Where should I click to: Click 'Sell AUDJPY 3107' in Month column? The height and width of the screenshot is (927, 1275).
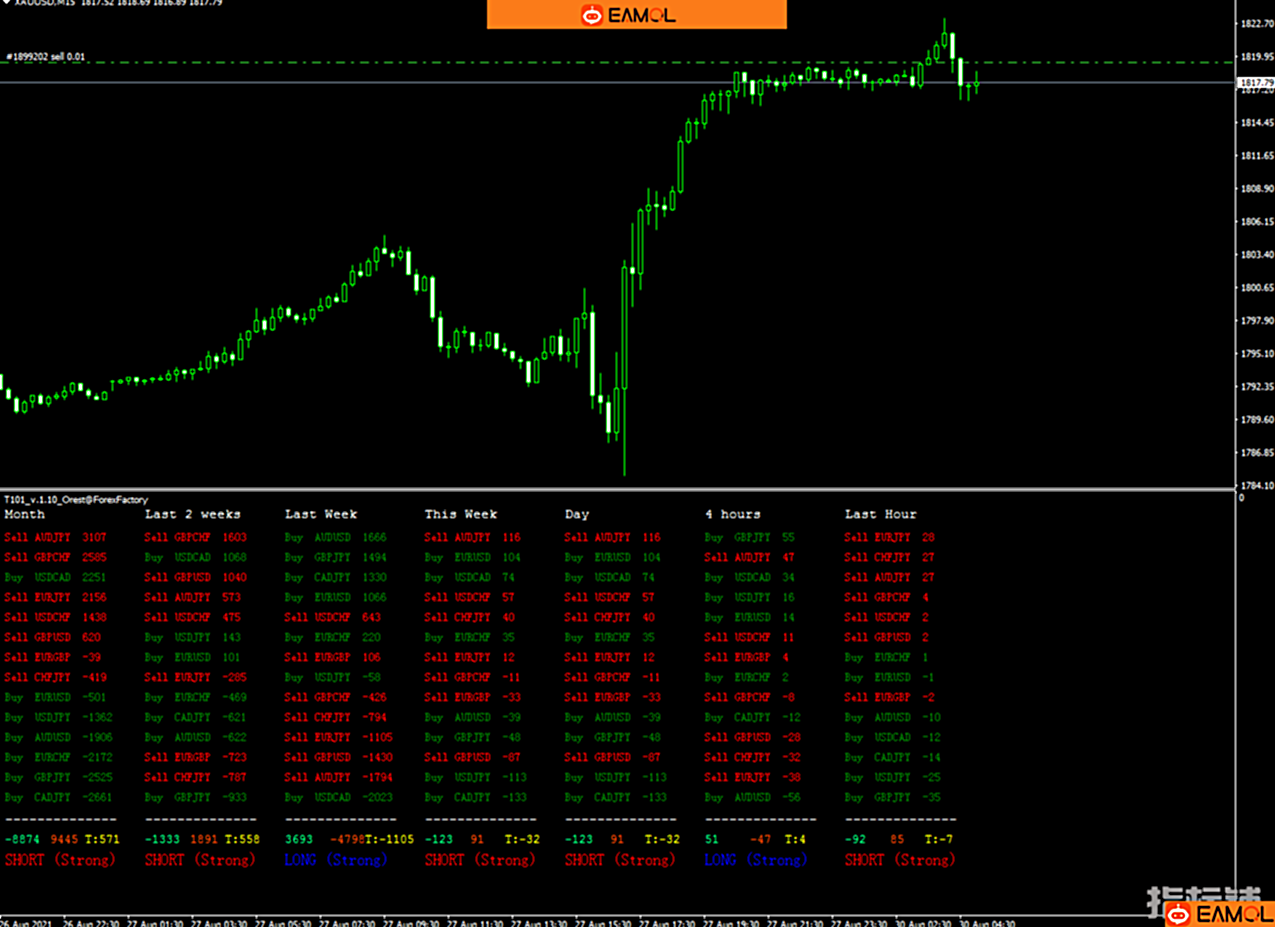coord(56,537)
